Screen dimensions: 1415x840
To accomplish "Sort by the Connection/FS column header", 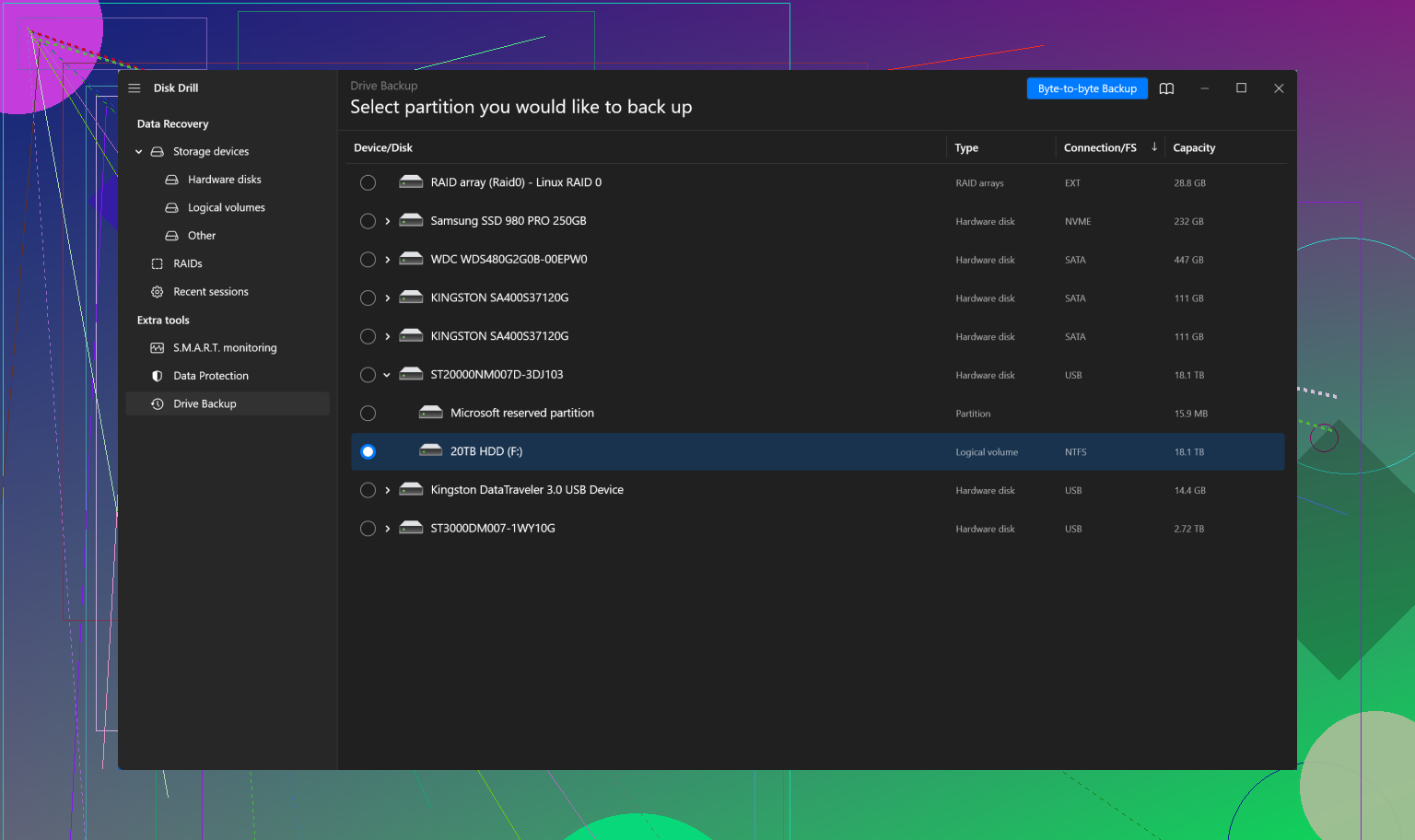I will [x=1100, y=147].
